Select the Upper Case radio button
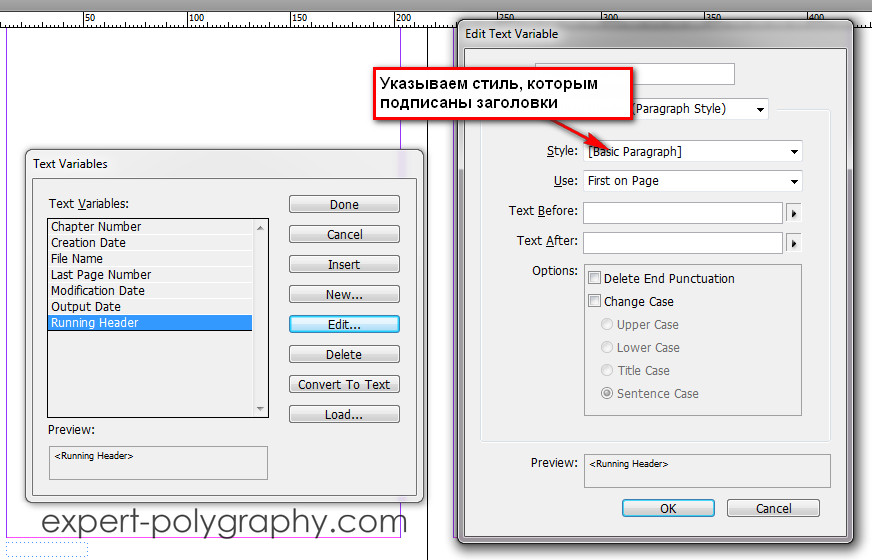 click(607, 324)
